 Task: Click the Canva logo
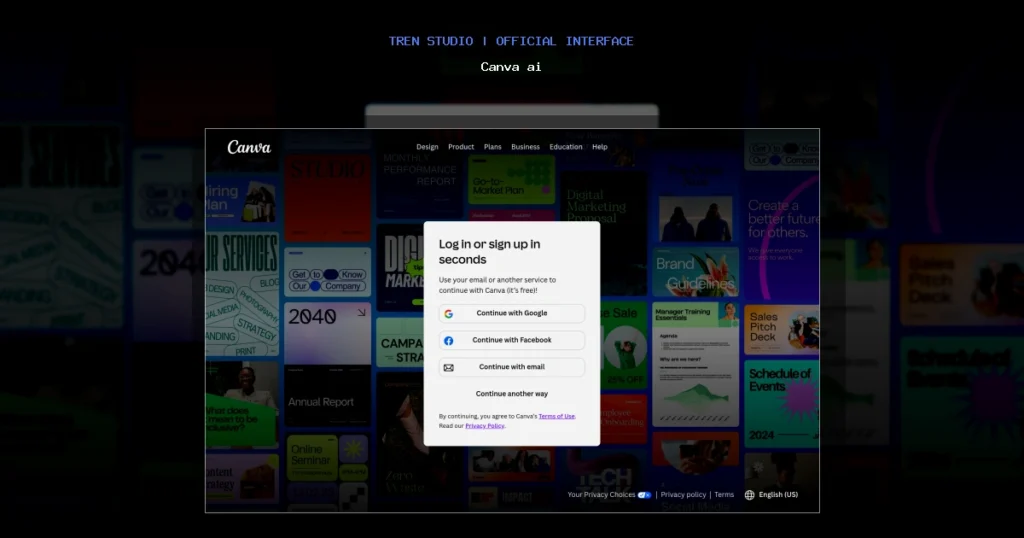pos(249,148)
